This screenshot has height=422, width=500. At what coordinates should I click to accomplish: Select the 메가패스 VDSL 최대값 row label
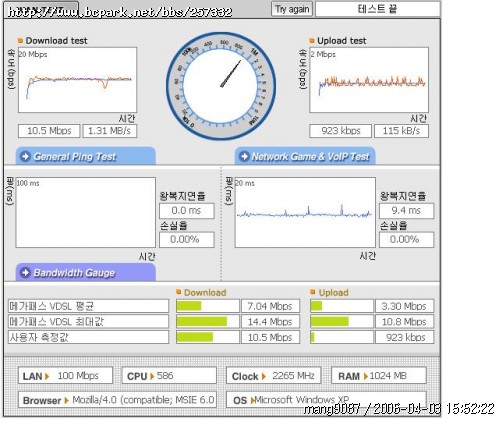(88, 322)
